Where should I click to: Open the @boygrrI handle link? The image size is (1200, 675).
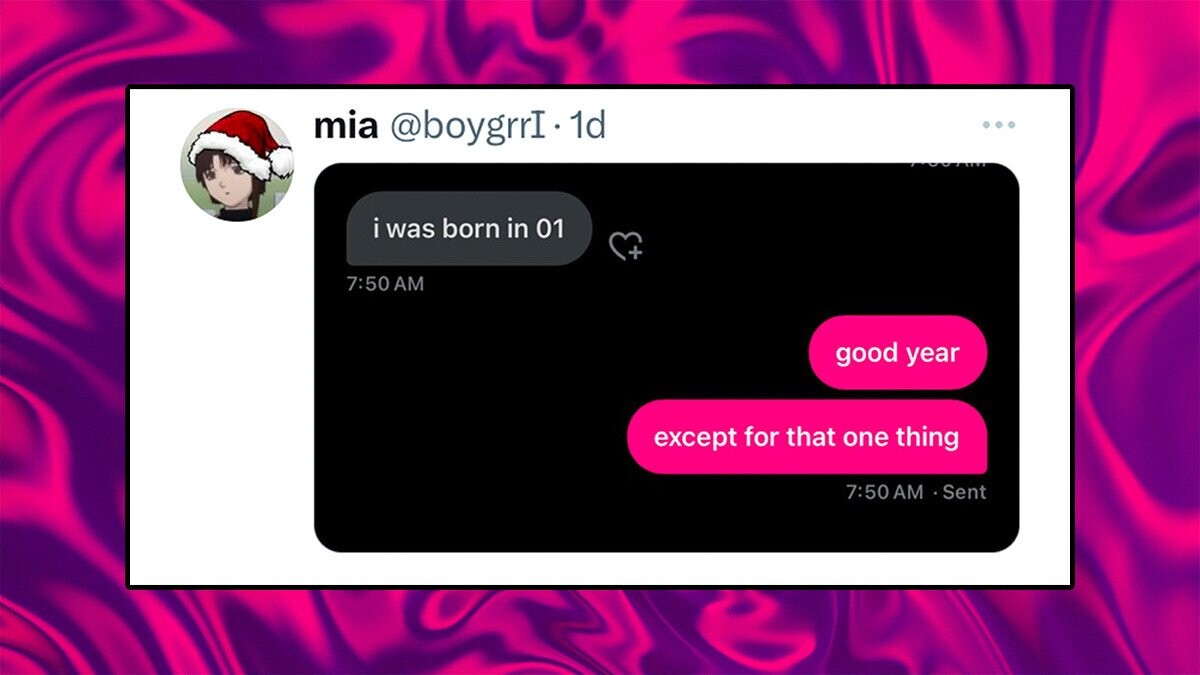pyautogui.click(x=466, y=126)
